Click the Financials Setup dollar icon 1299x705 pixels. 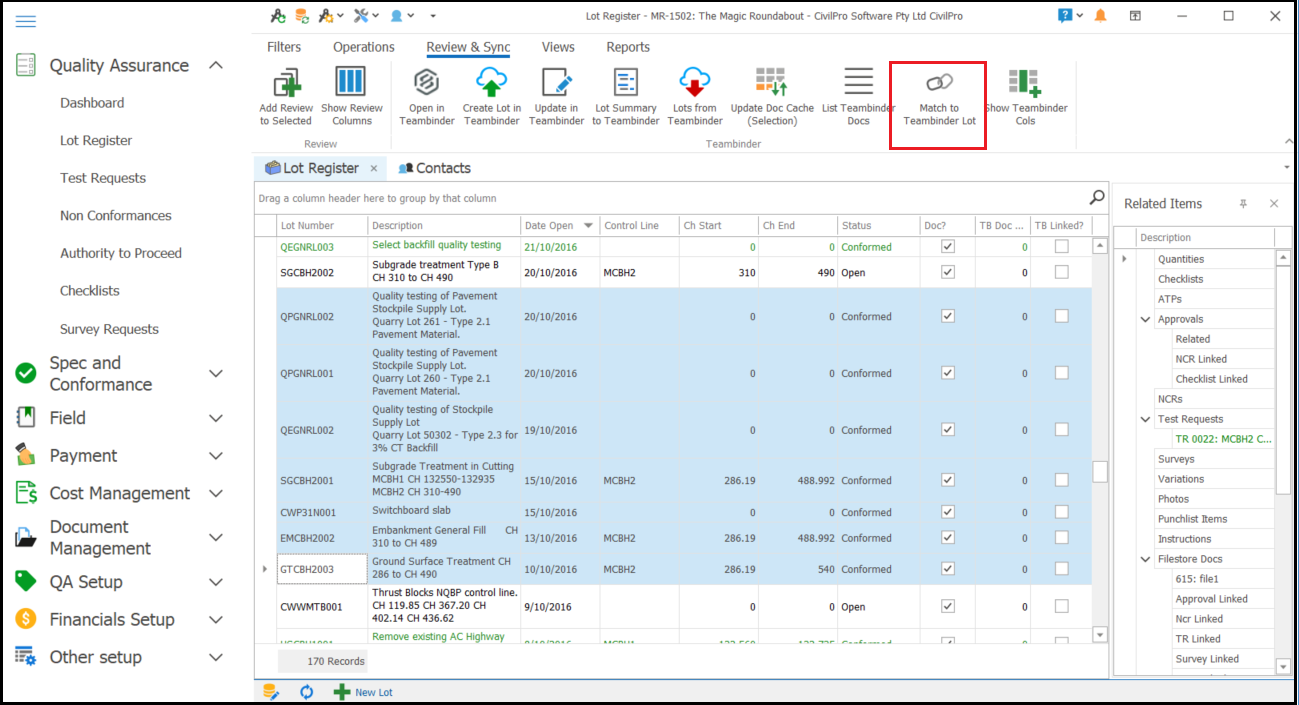(26, 619)
